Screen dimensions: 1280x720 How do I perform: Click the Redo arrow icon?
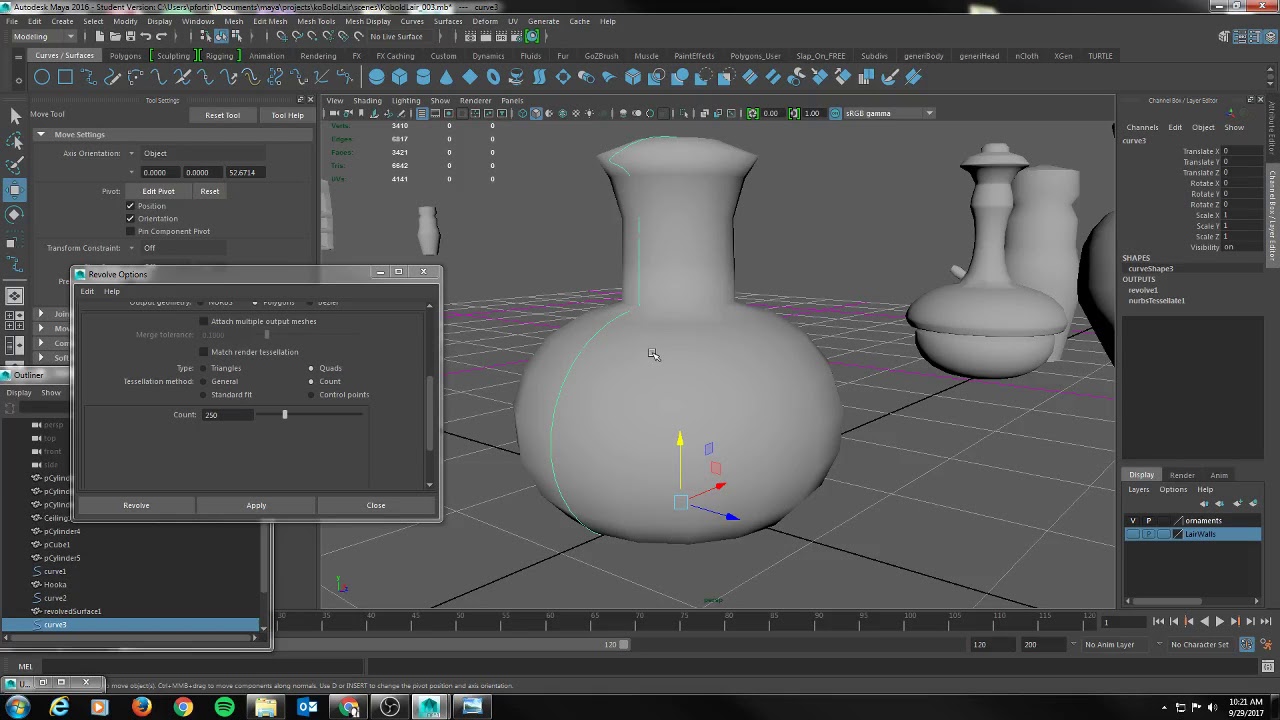coord(161,37)
